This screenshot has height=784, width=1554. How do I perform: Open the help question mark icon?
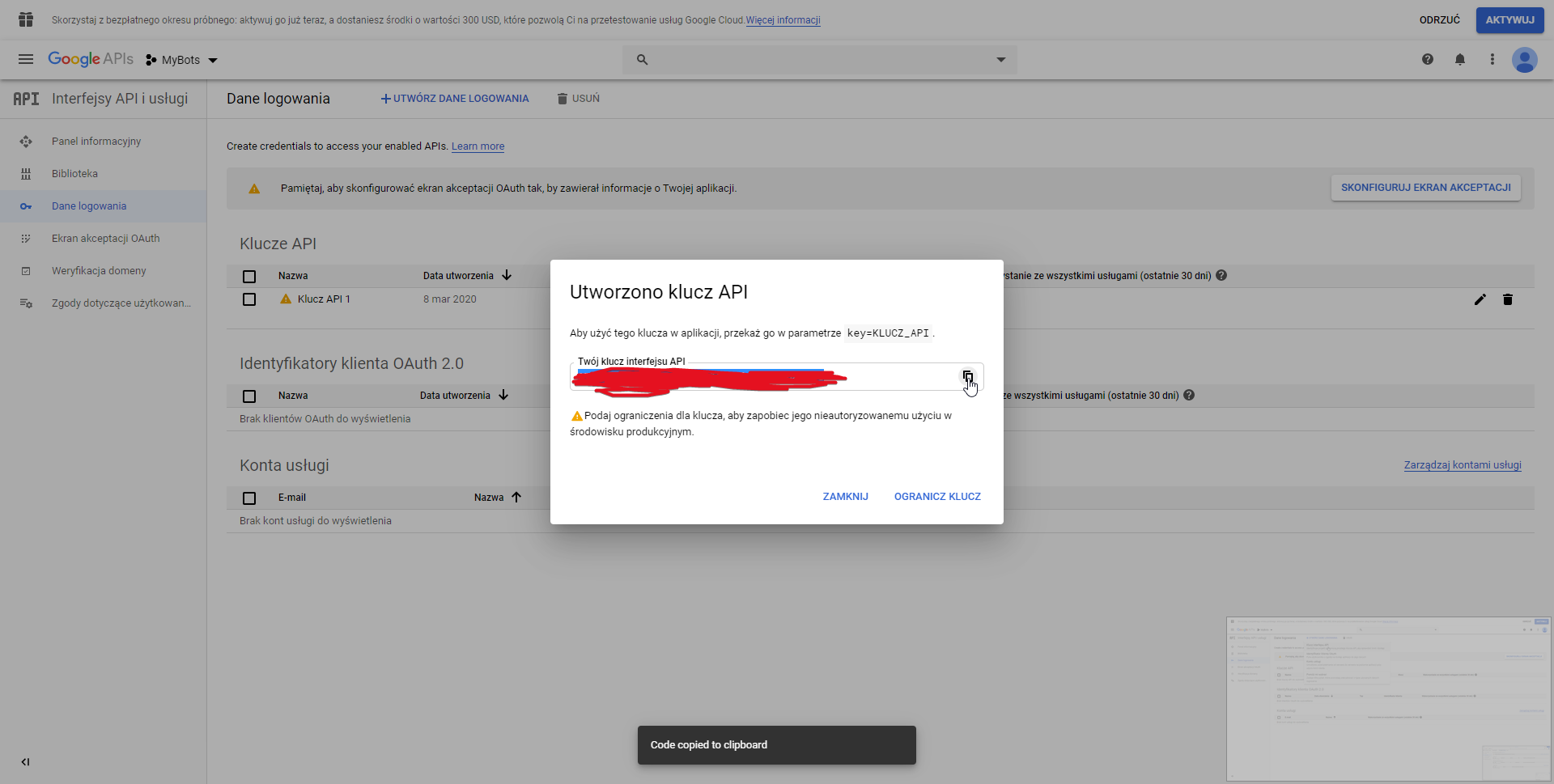pos(1428,59)
